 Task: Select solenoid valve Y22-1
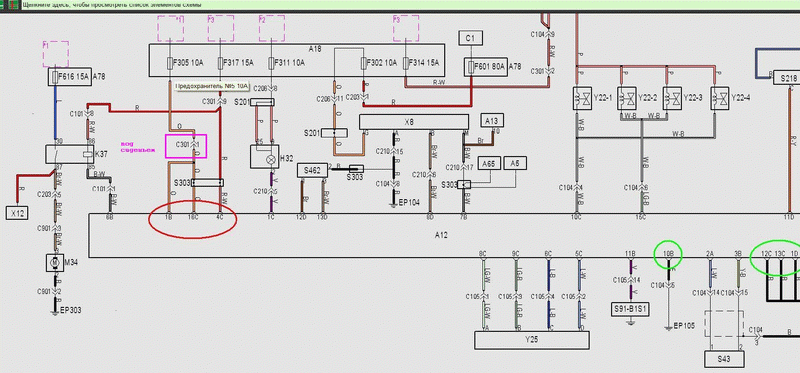(x=582, y=98)
